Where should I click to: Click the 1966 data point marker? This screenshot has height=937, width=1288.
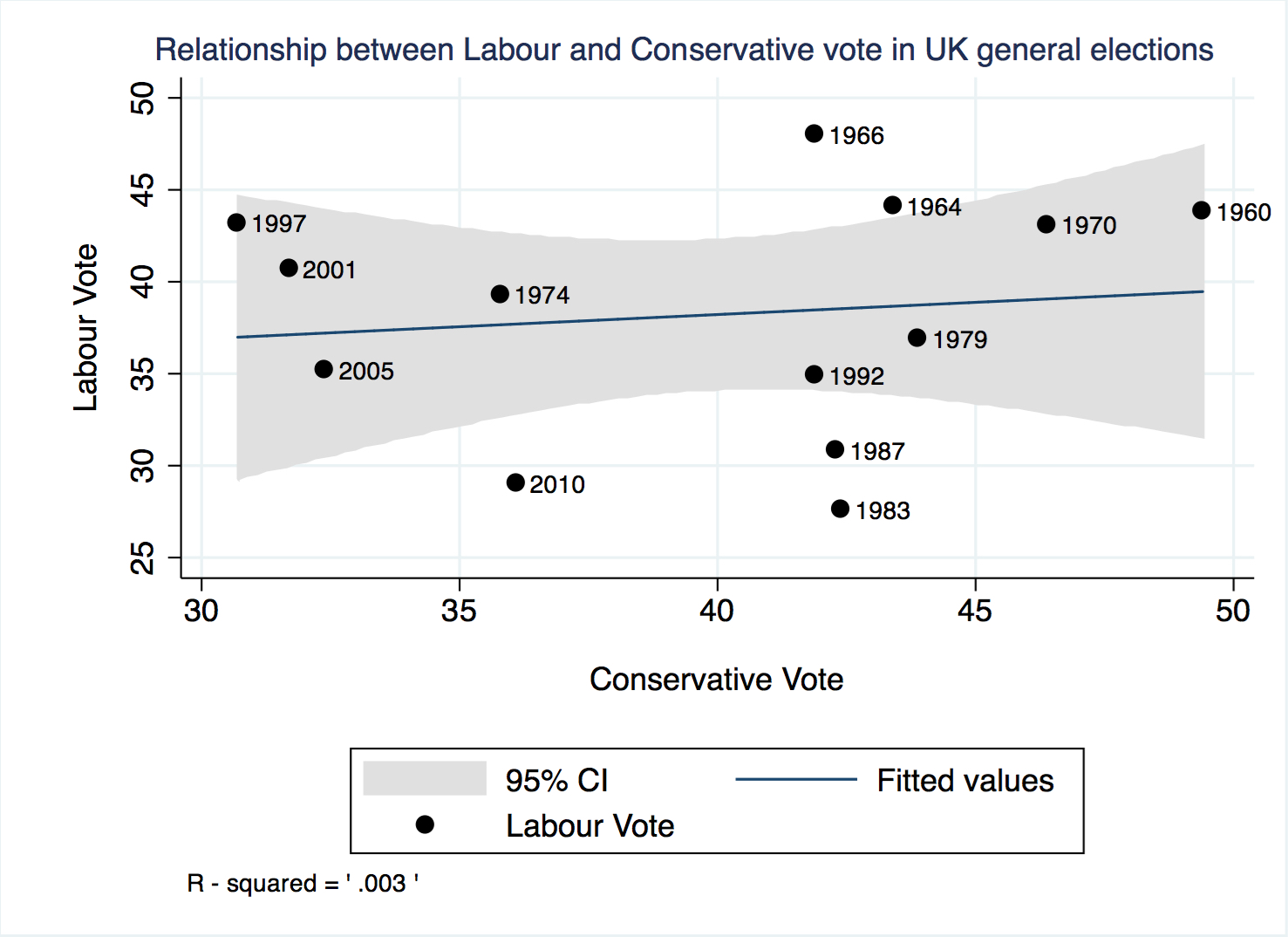coord(814,133)
